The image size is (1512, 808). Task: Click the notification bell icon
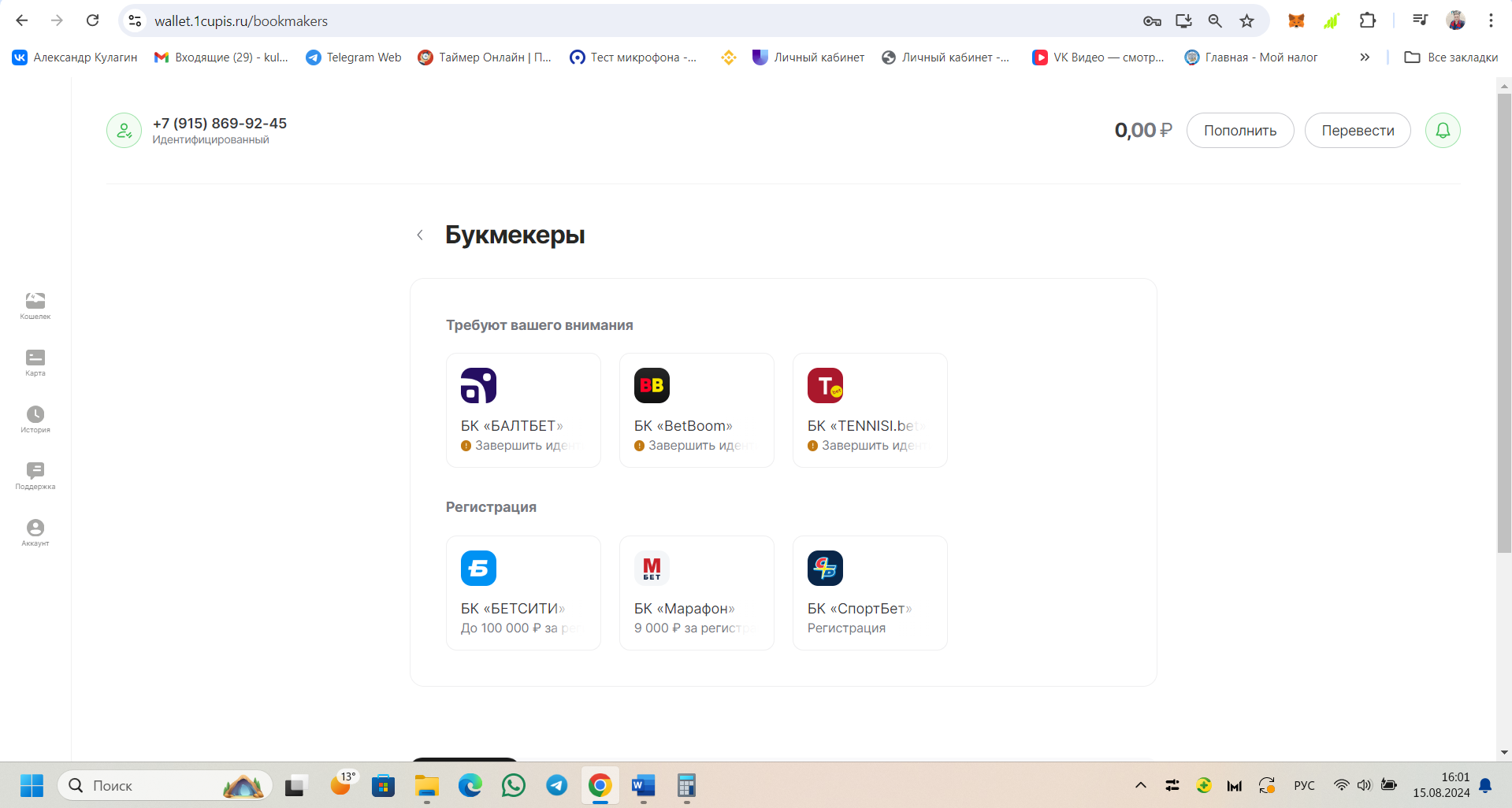tap(1442, 131)
